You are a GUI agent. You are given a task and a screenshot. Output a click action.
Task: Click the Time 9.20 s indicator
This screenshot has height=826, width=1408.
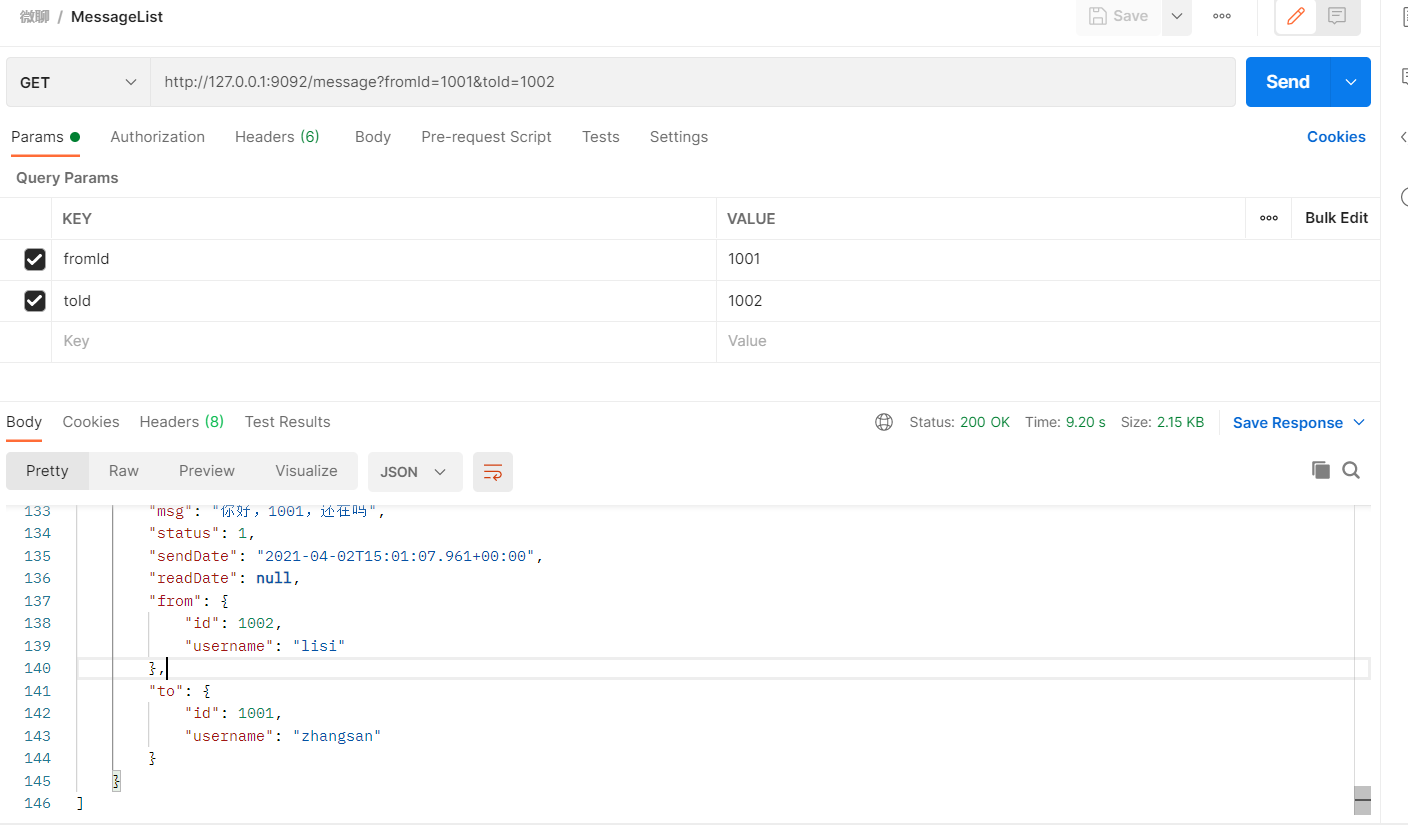point(1065,422)
